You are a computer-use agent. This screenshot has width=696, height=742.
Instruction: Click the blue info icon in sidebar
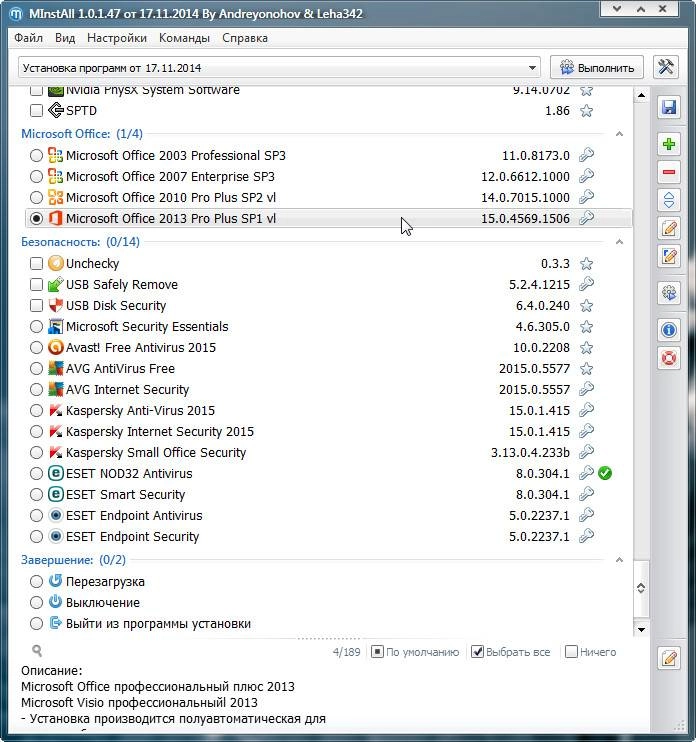[x=669, y=330]
